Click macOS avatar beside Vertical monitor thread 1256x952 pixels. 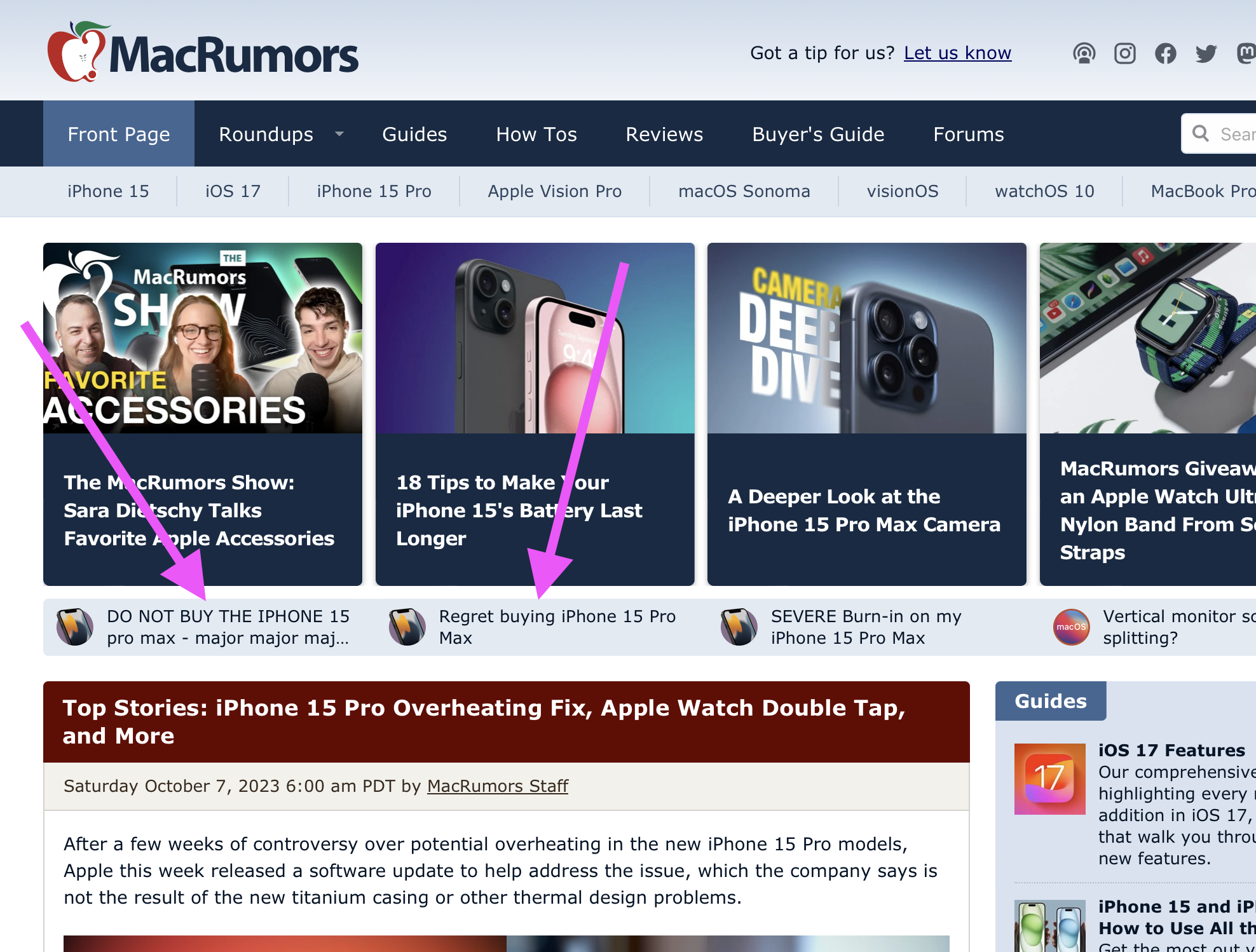[1072, 627]
